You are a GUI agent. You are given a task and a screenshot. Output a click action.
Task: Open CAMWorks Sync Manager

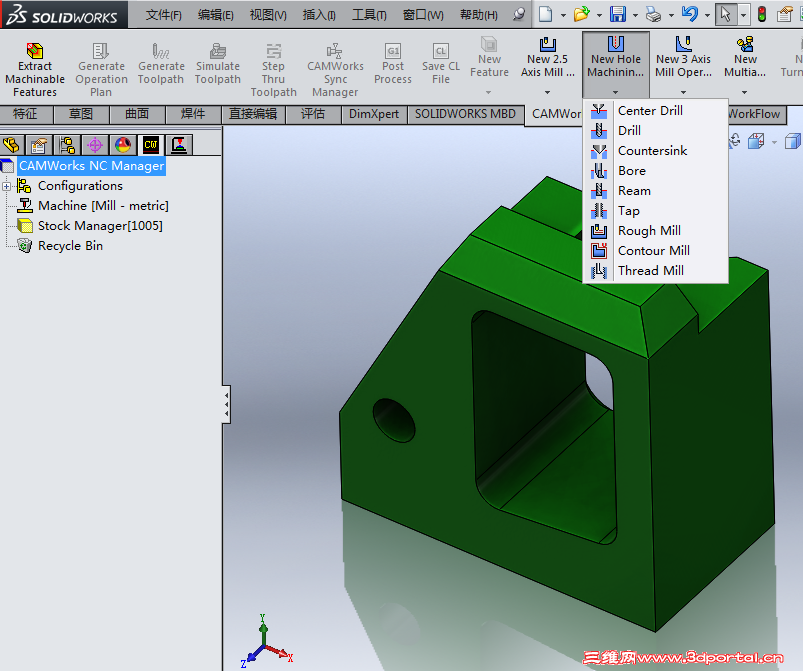335,70
